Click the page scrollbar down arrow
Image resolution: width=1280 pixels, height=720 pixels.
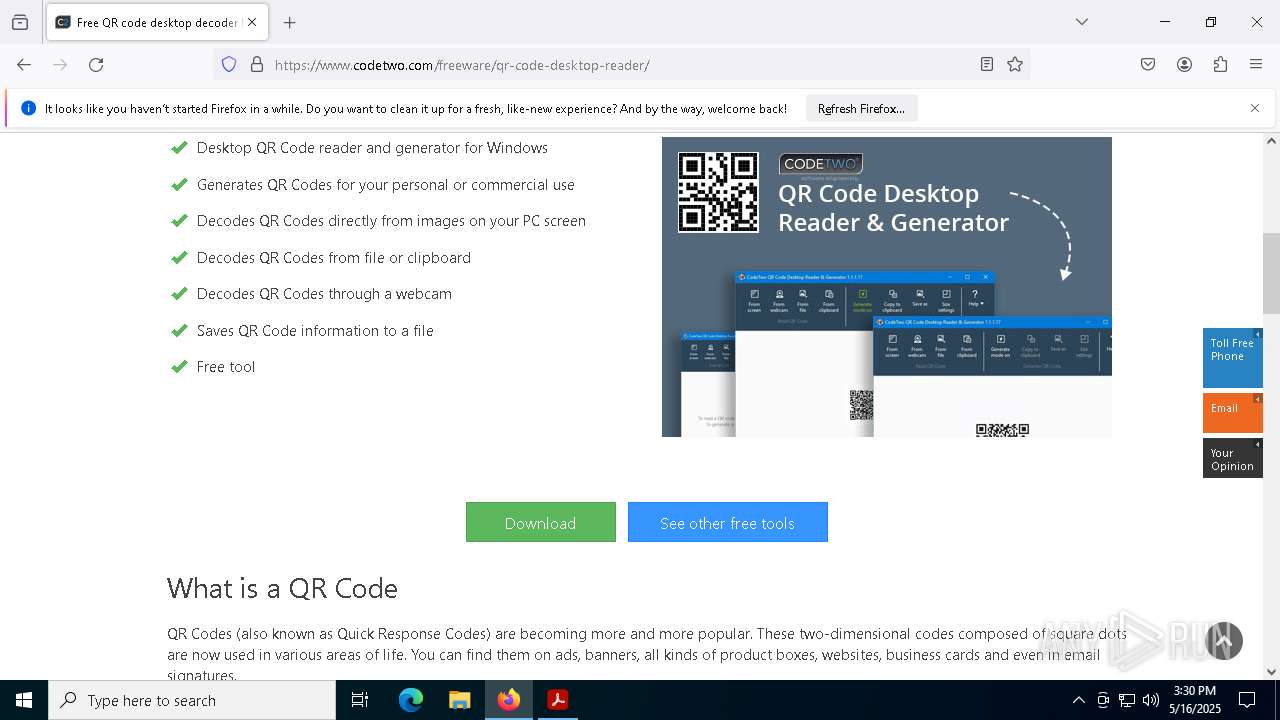(x=1271, y=672)
